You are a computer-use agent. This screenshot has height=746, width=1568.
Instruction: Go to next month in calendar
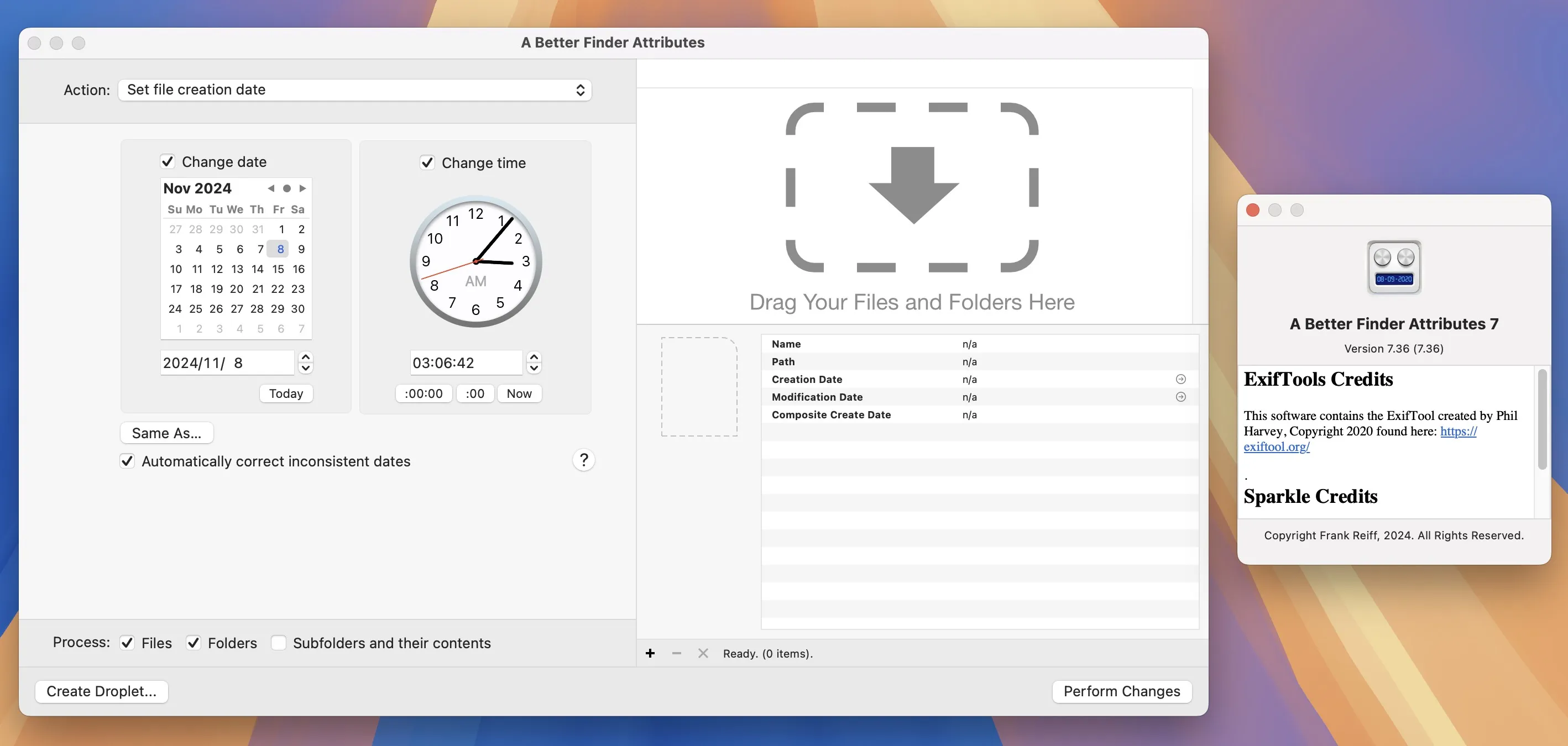click(302, 188)
